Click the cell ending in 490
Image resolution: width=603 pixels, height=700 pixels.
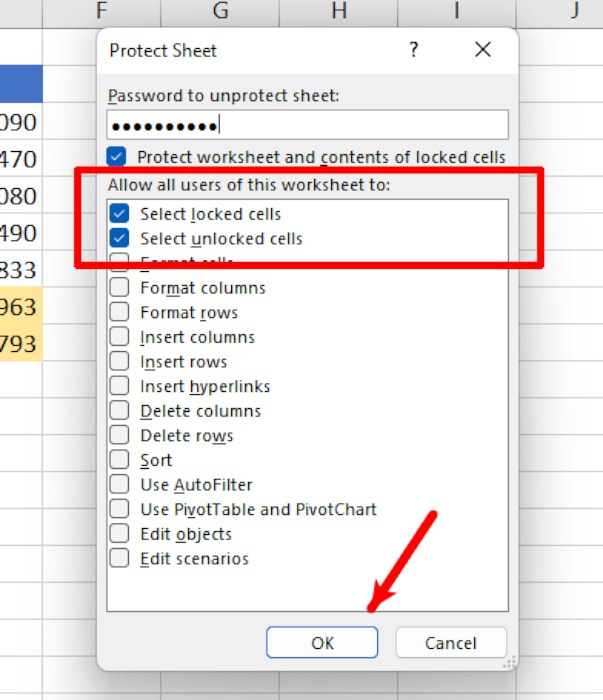pyautogui.click(x=21, y=232)
